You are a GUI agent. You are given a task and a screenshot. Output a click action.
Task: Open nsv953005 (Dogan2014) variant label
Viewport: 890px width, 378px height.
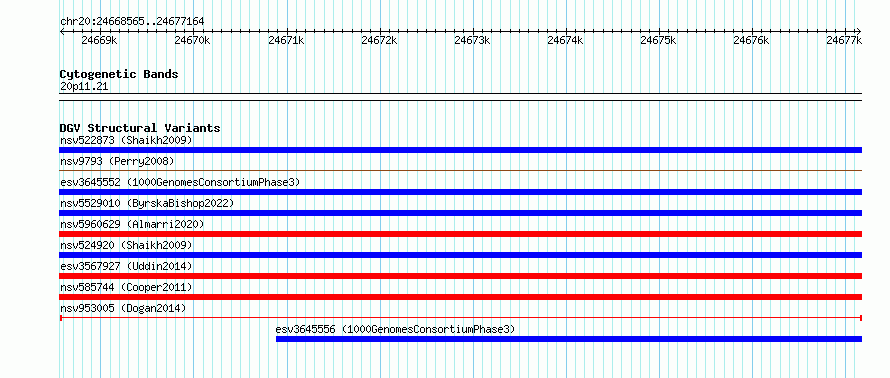(123, 308)
